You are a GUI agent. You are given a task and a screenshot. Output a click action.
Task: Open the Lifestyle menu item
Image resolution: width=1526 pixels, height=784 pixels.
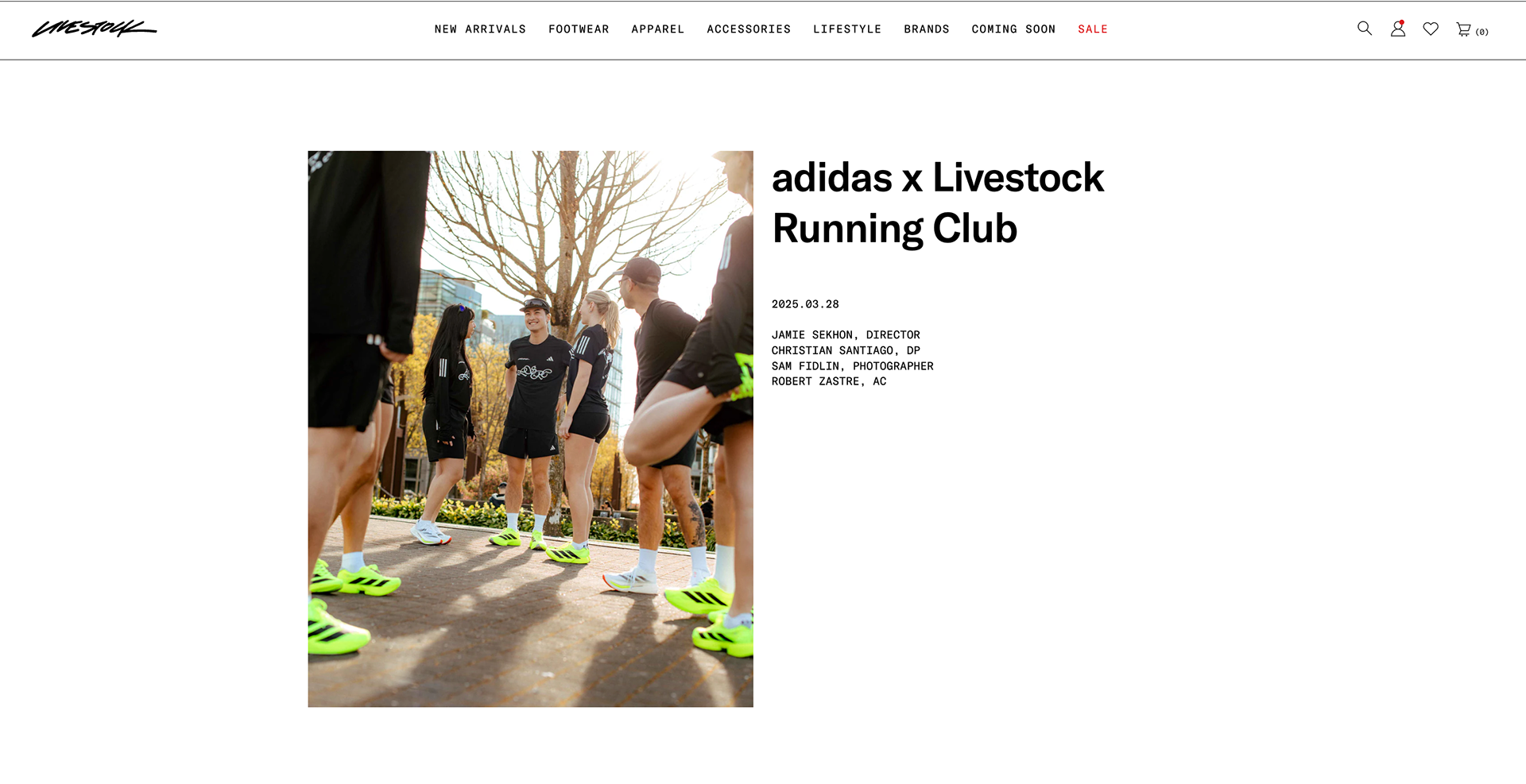tap(847, 29)
